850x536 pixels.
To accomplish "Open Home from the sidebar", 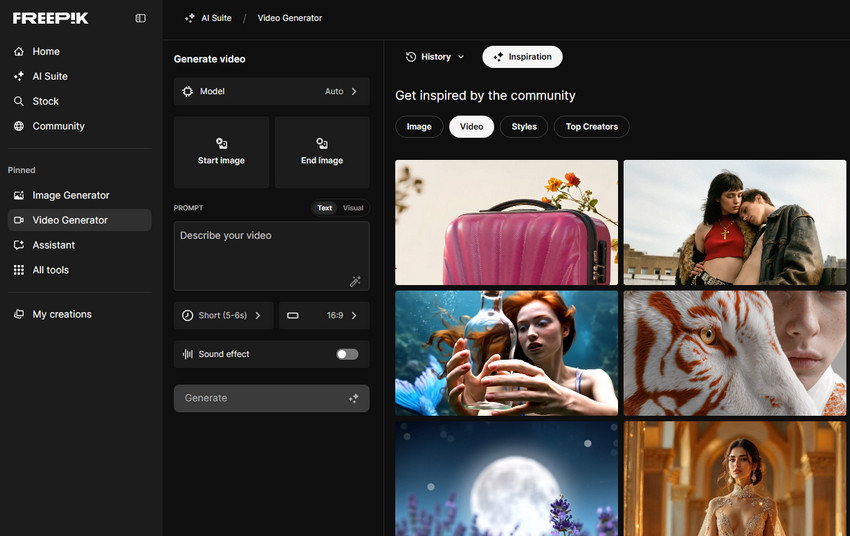I will pyautogui.click(x=46, y=51).
